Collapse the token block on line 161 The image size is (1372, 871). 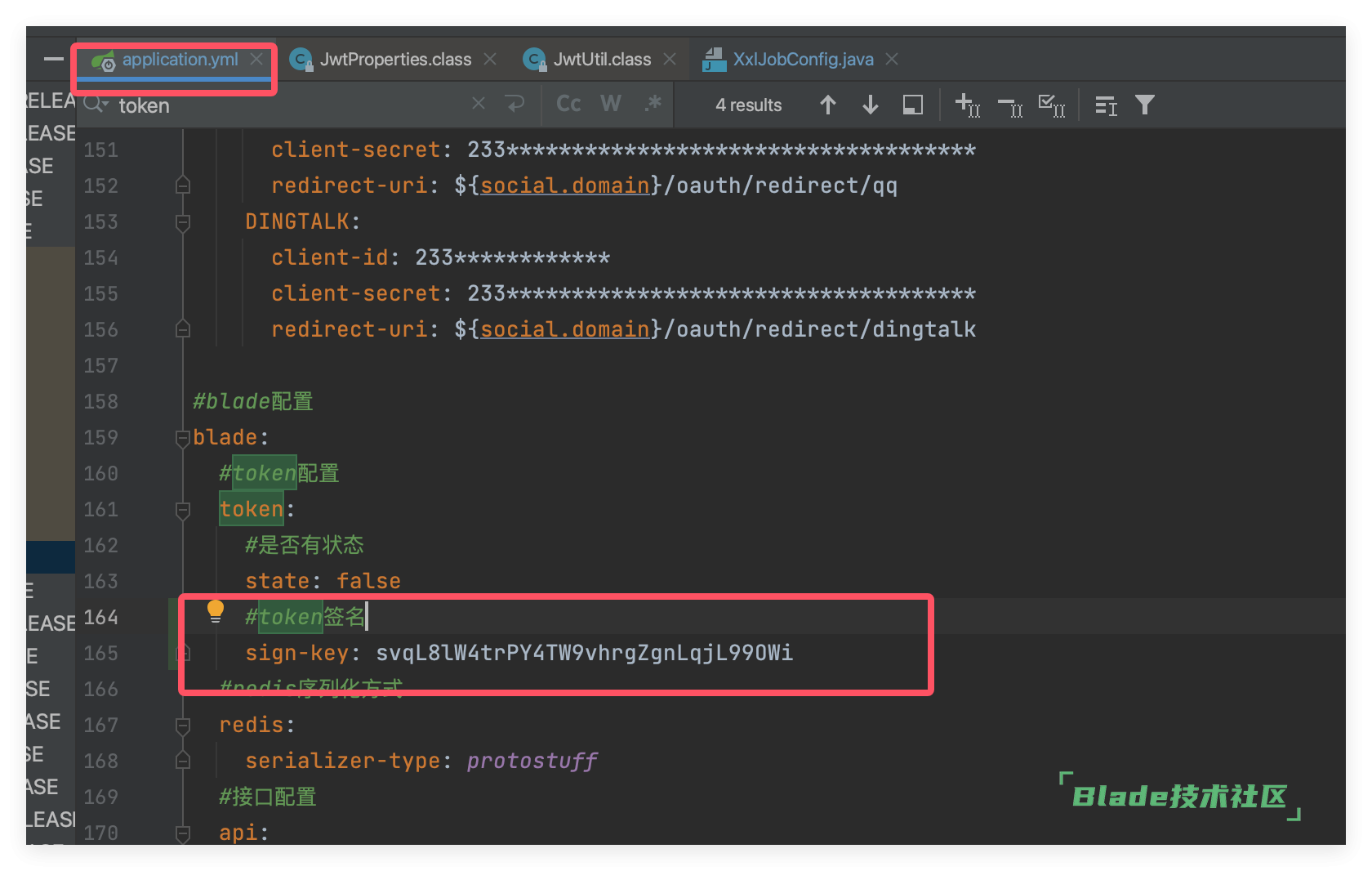[x=183, y=511]
